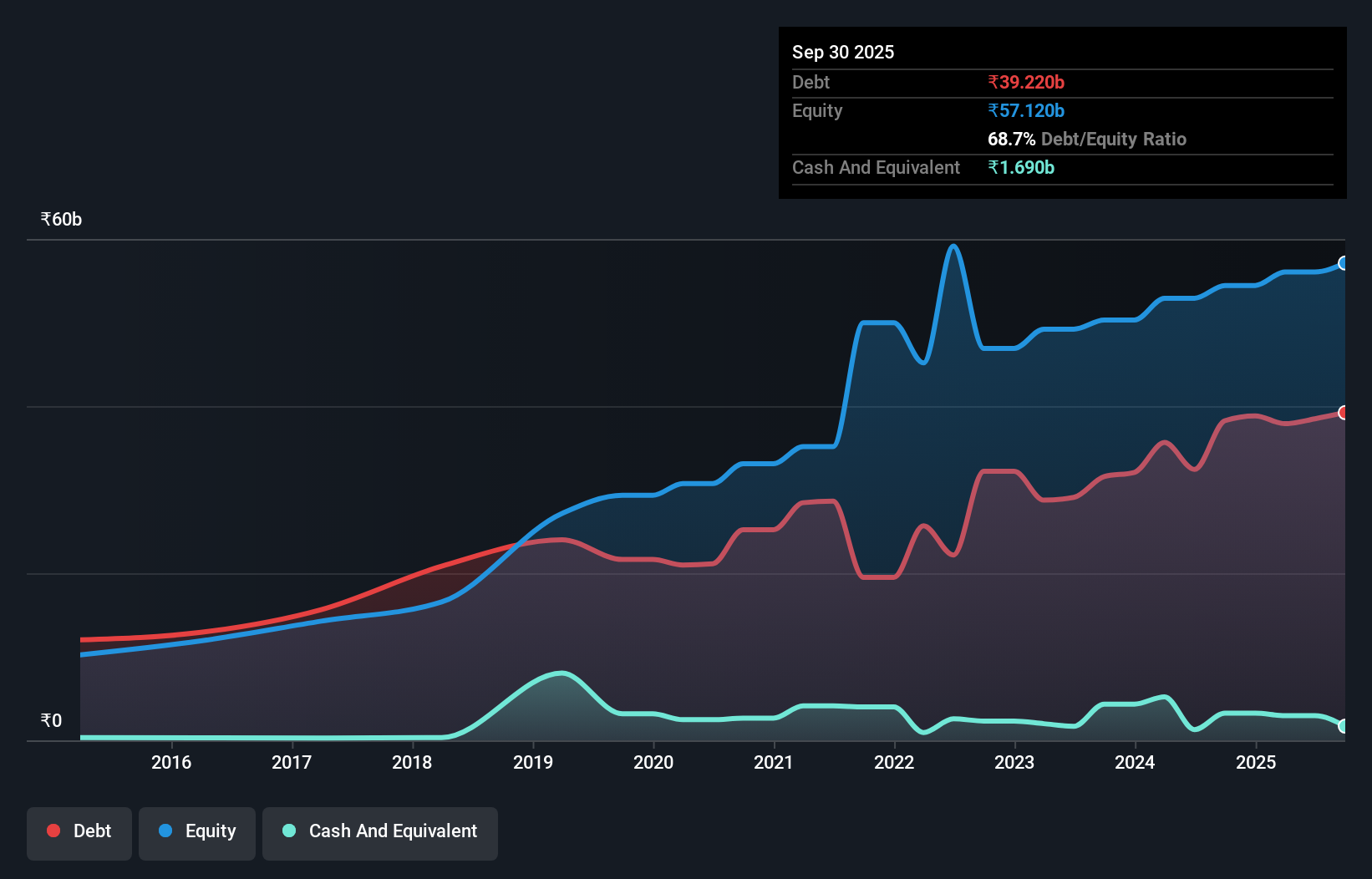Select the red Debt endpoint marker on chart
The width and height of the screenshot is (1372, 879).
(1343, 413)
